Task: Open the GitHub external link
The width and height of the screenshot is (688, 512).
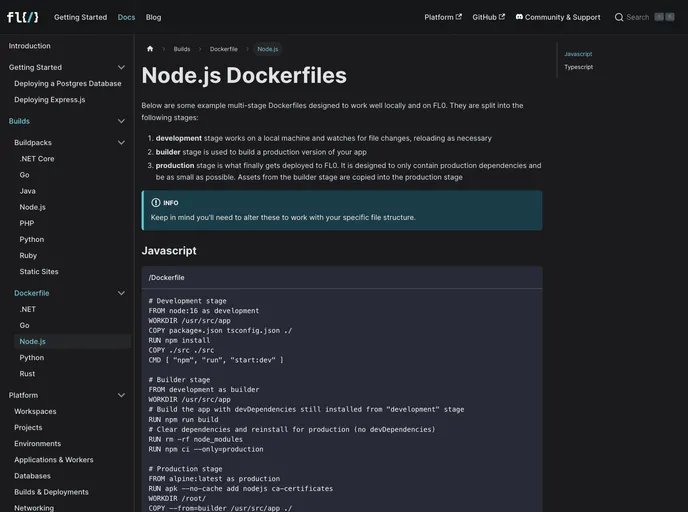Action: (x=488, y=17)
